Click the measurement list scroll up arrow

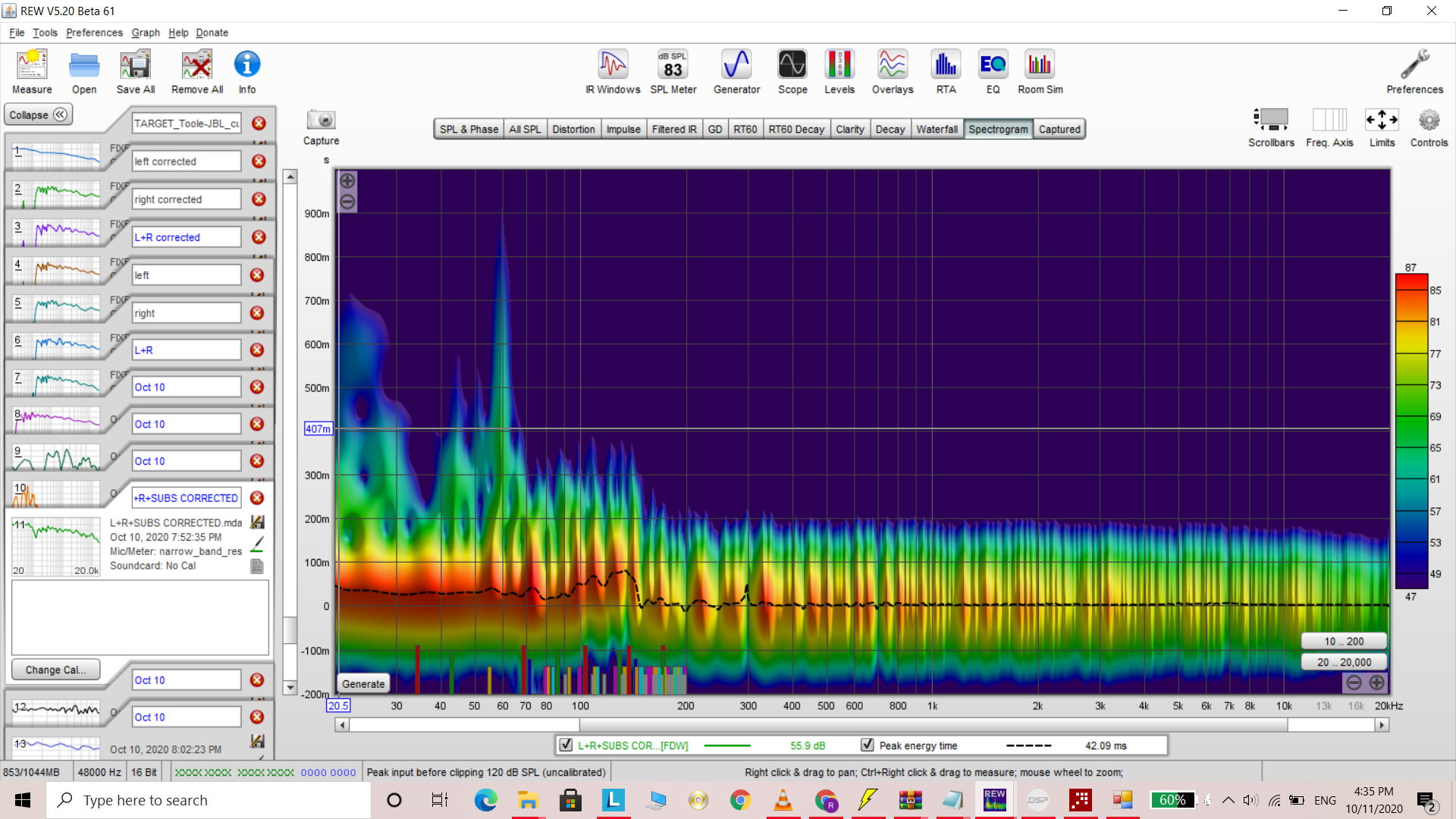(290, 177)
